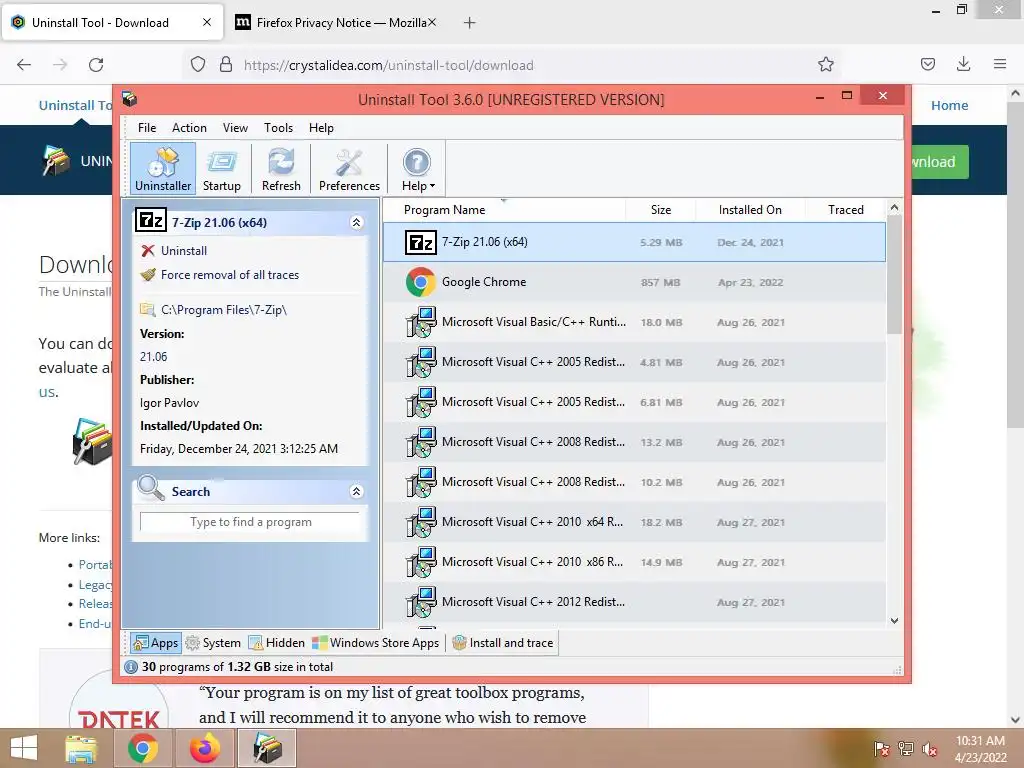Reload the Firefox page
The image size is (1024, 768).
click(x=96, y=65)
